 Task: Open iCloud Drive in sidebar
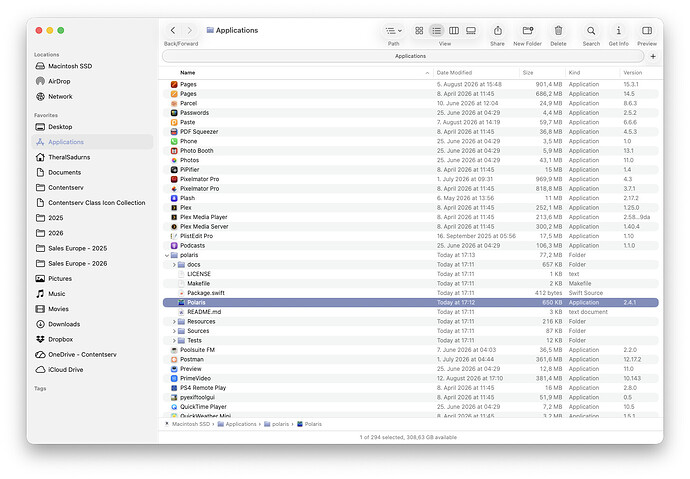coord(92,369)
